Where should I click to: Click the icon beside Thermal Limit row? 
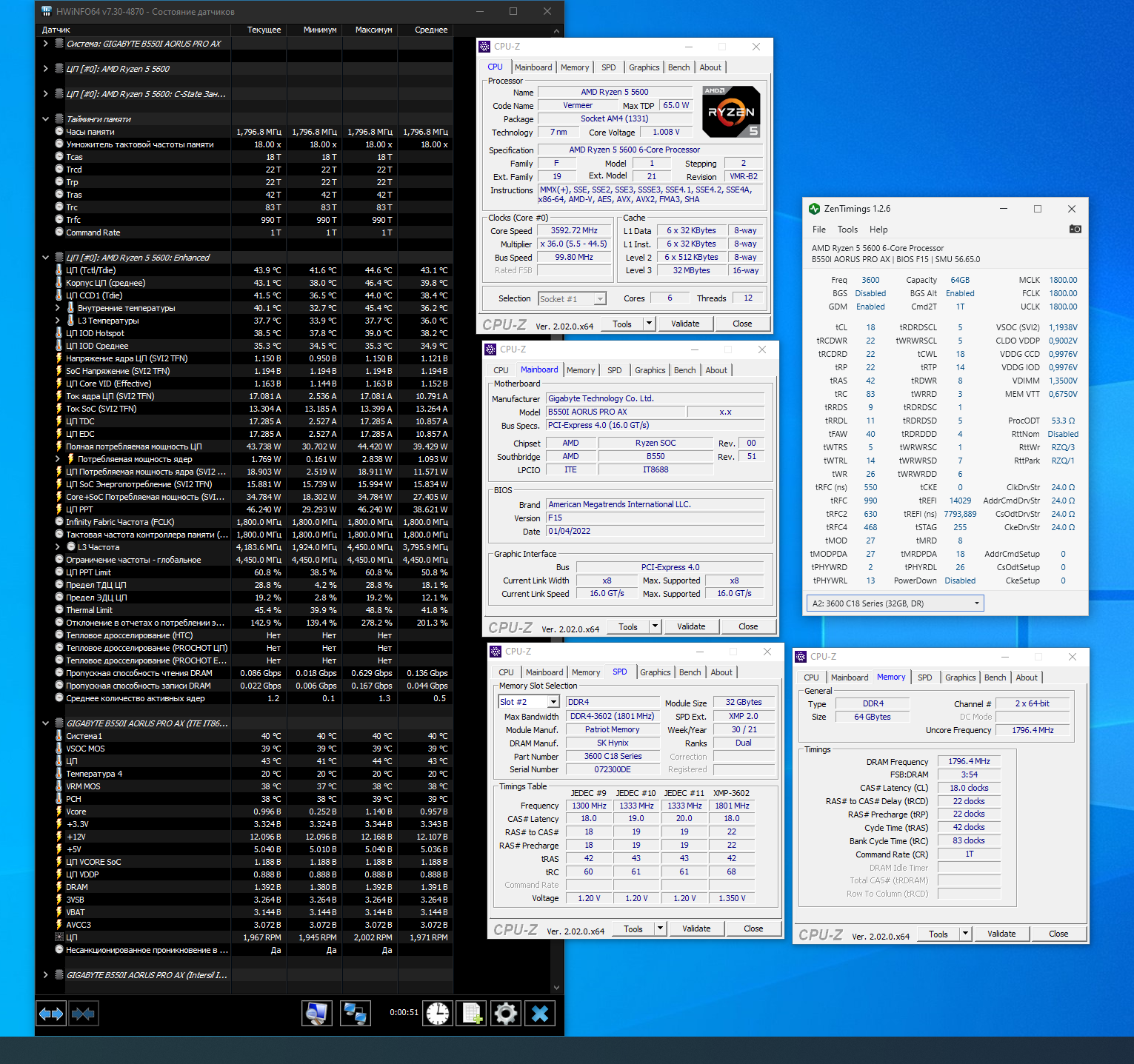tap(59, 610)
